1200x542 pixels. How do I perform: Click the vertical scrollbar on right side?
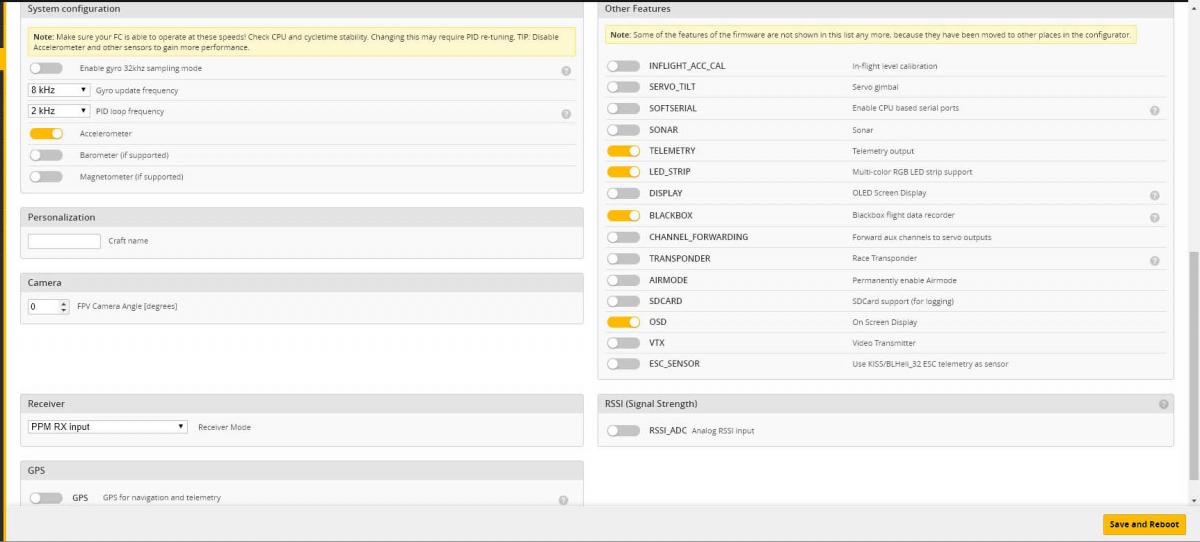point(1192,300)
